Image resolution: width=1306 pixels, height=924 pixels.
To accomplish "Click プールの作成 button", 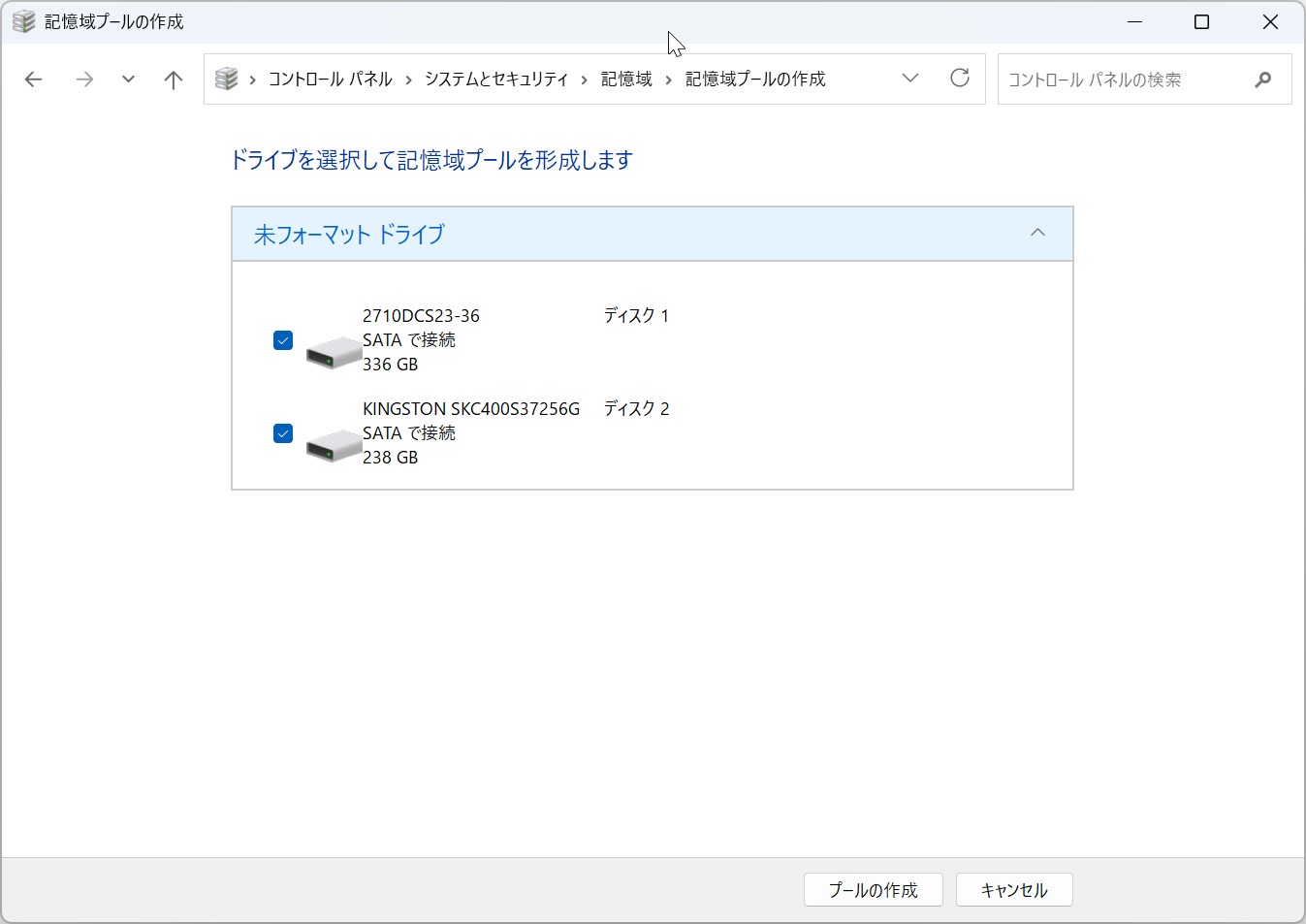I will point(873,890).
